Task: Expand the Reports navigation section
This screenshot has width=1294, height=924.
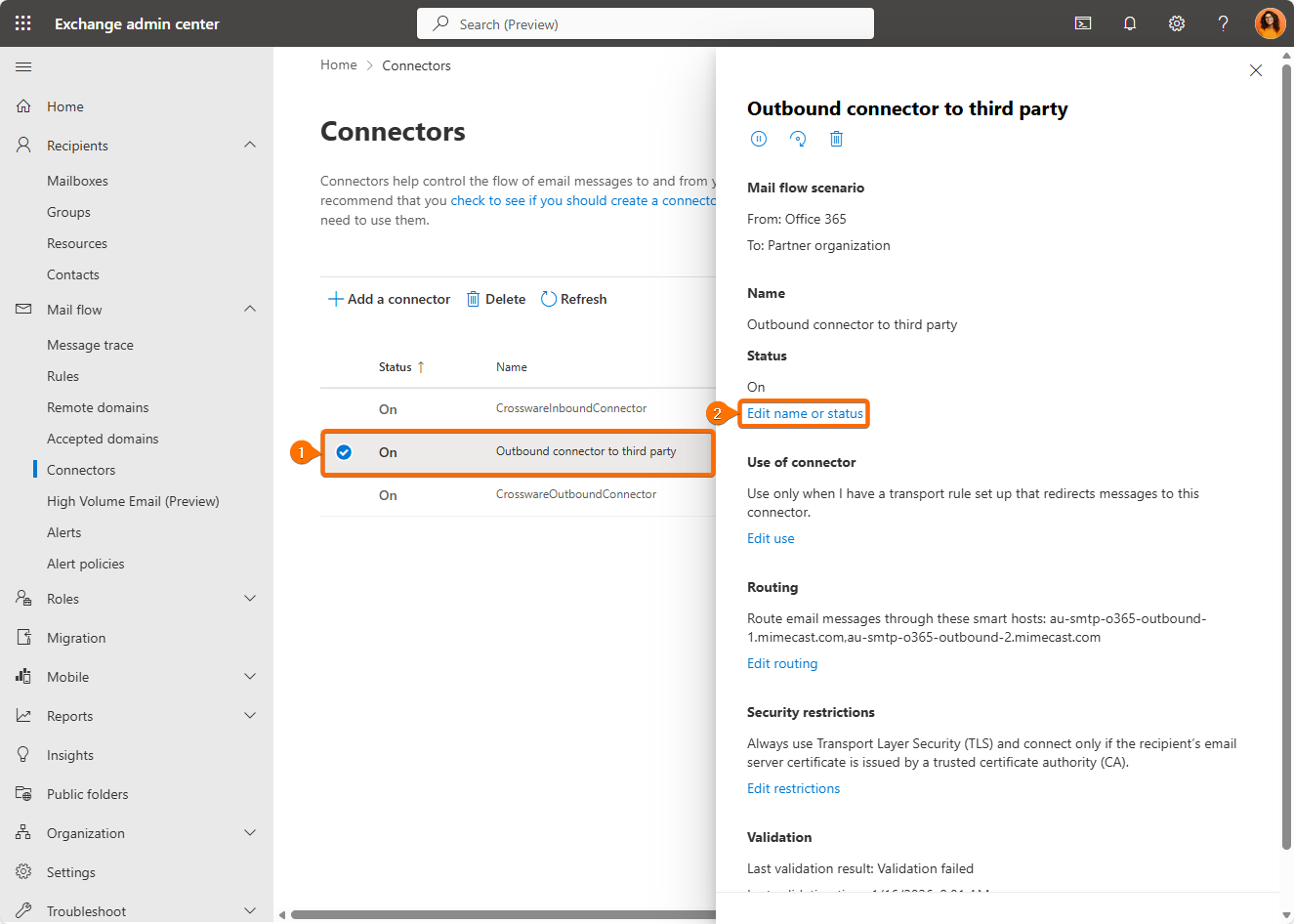Action: 250,716
